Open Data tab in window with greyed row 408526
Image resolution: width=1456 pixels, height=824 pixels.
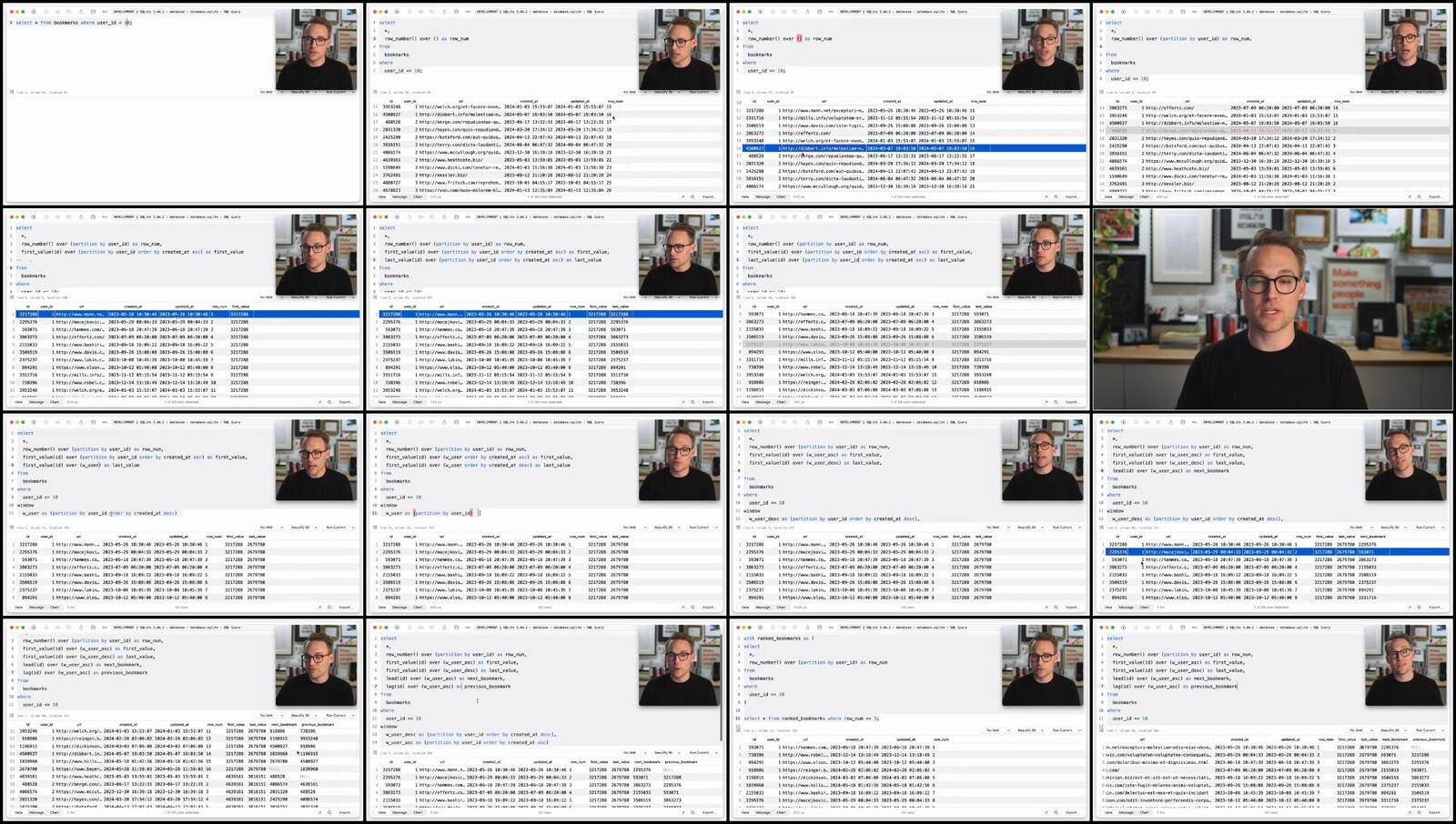point(1108,196)
